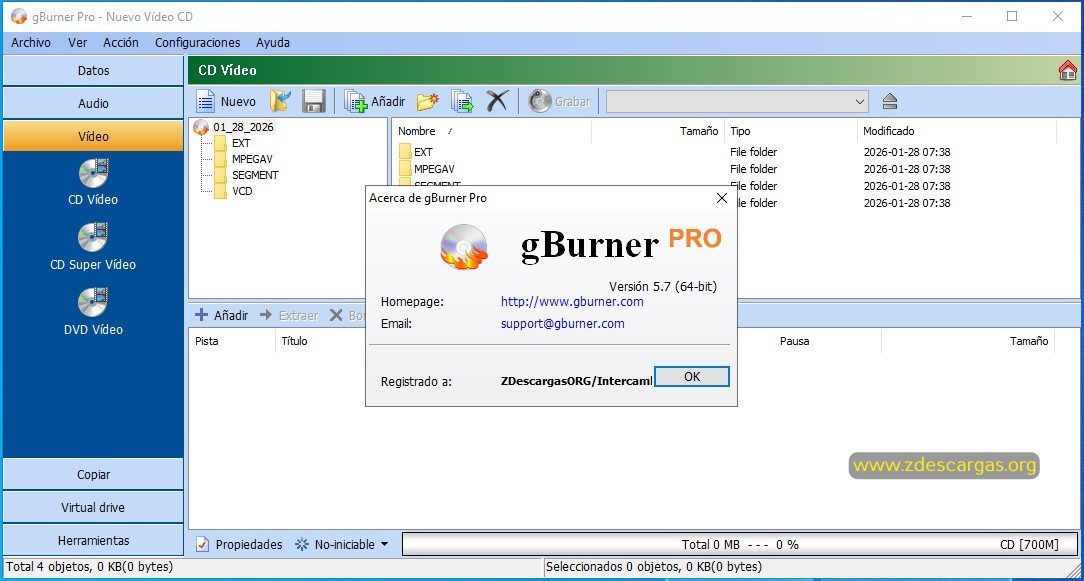
Task: Click the Nuevo document icon in toolbar
Action: 205,102
